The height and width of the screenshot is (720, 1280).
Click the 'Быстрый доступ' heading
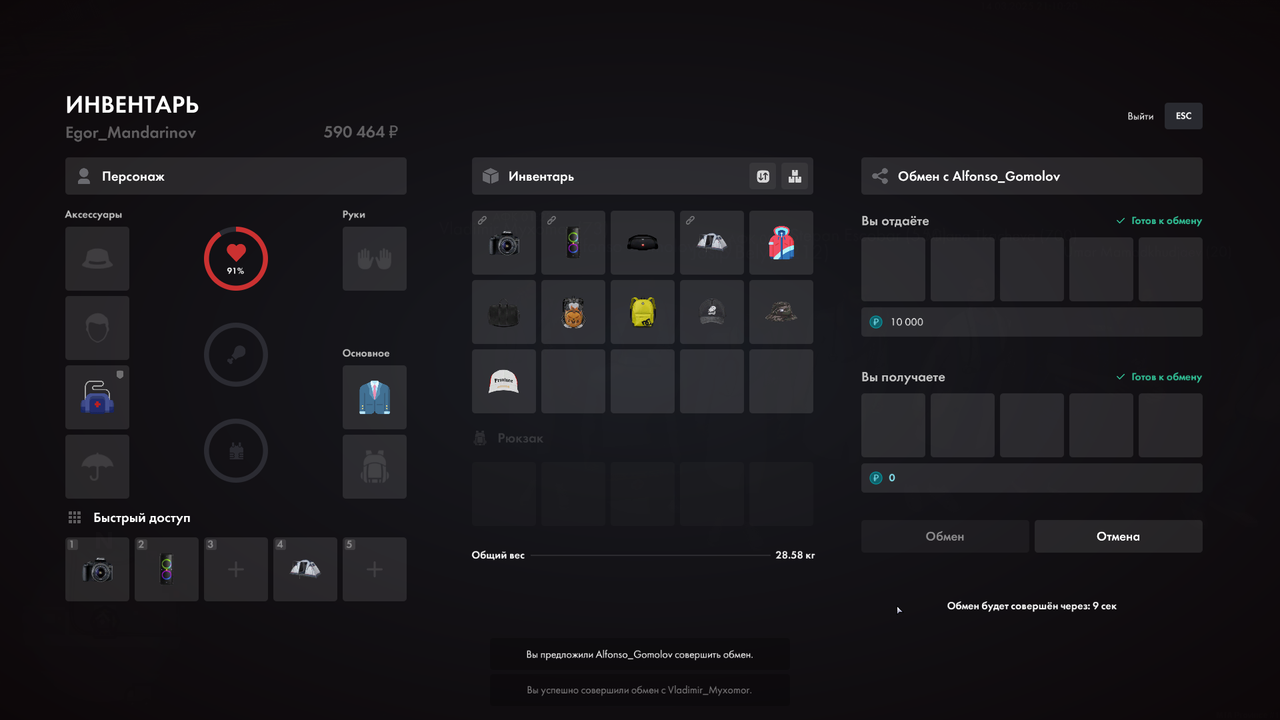pyautogui.click(x=142, y=518)
